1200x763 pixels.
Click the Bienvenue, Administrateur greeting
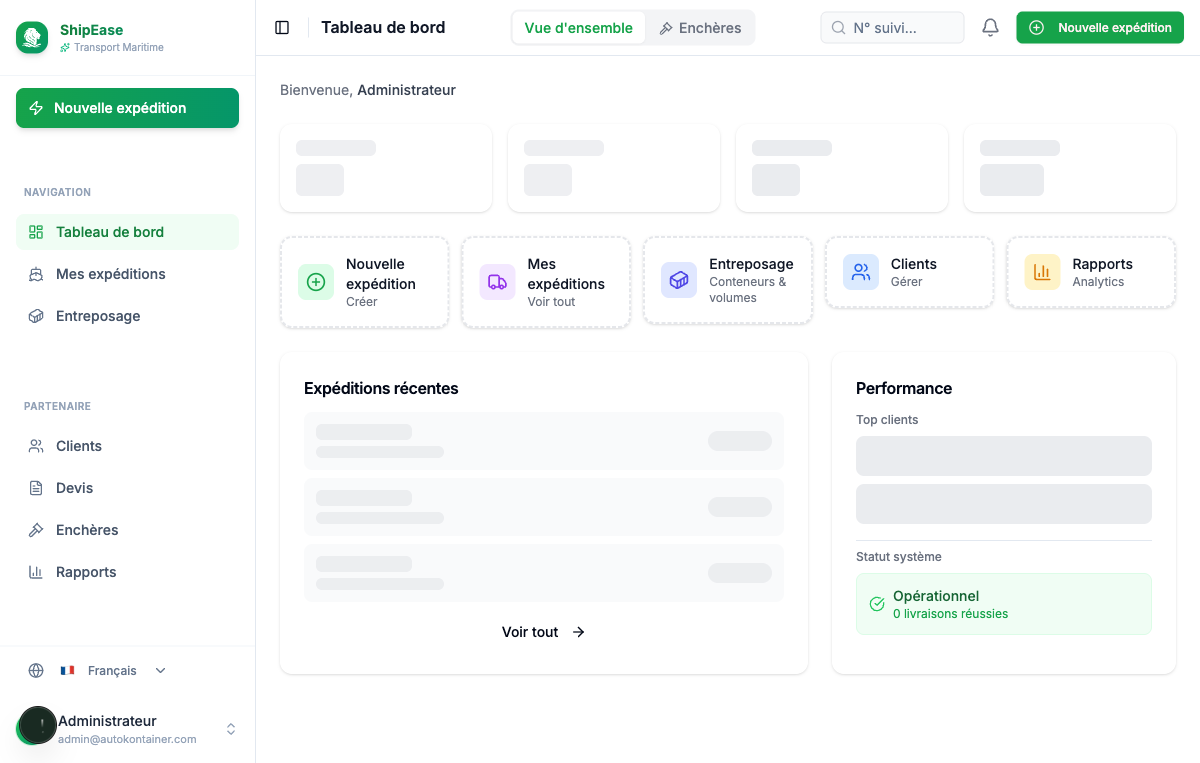pos(368,90)
